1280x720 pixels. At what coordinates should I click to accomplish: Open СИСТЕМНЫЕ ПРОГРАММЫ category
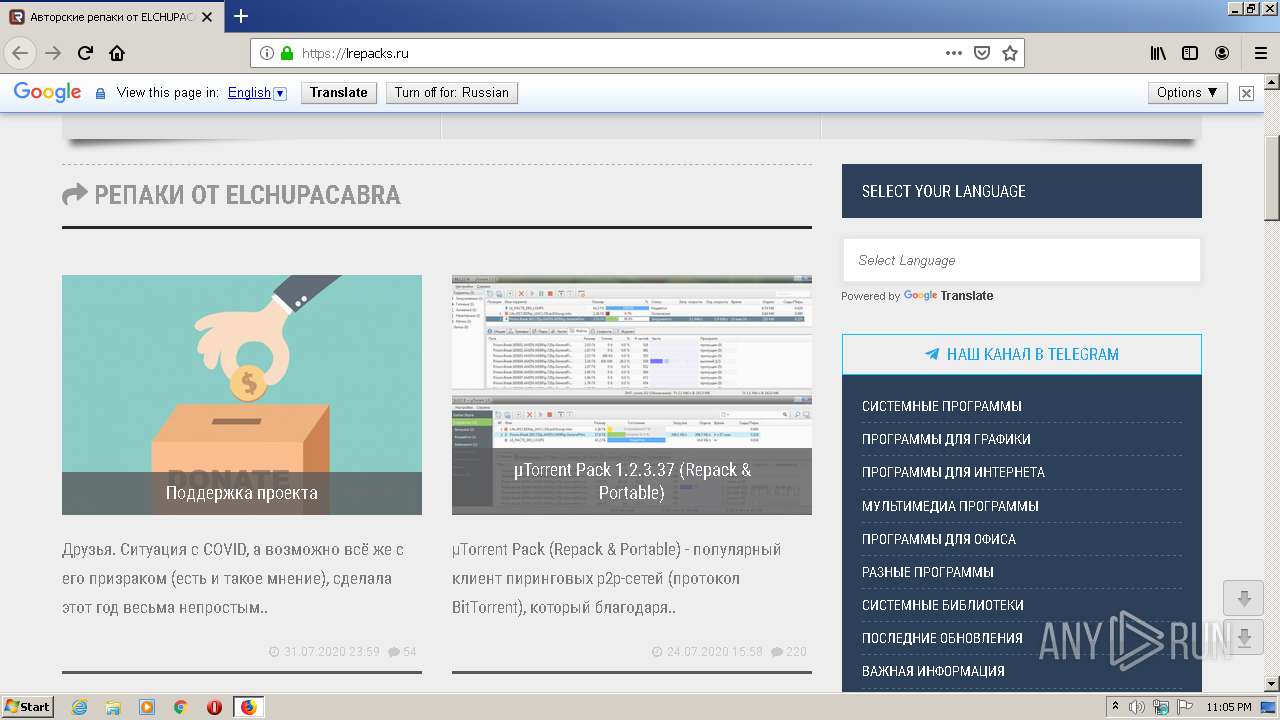[941, 406]
